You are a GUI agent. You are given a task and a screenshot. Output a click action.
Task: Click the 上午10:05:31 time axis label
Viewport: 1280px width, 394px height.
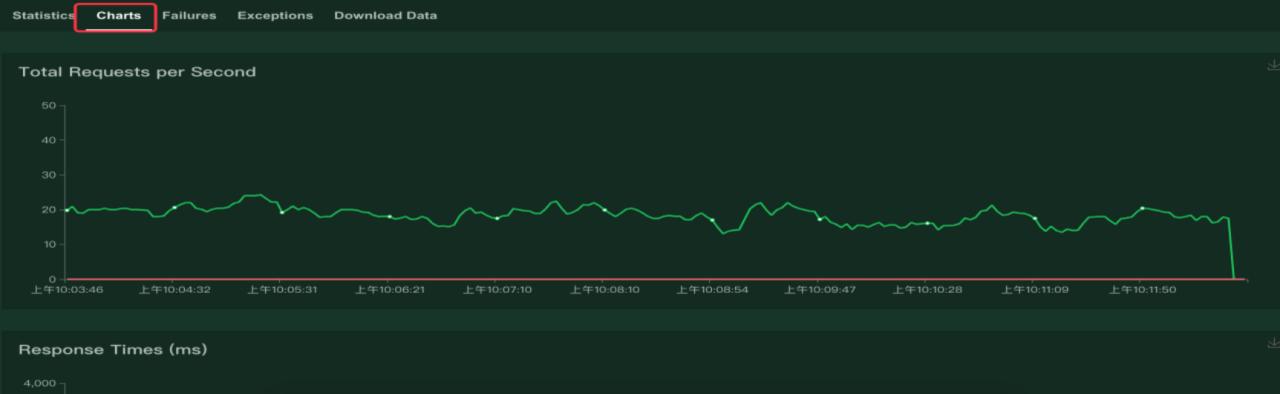[x=282, y=290]
